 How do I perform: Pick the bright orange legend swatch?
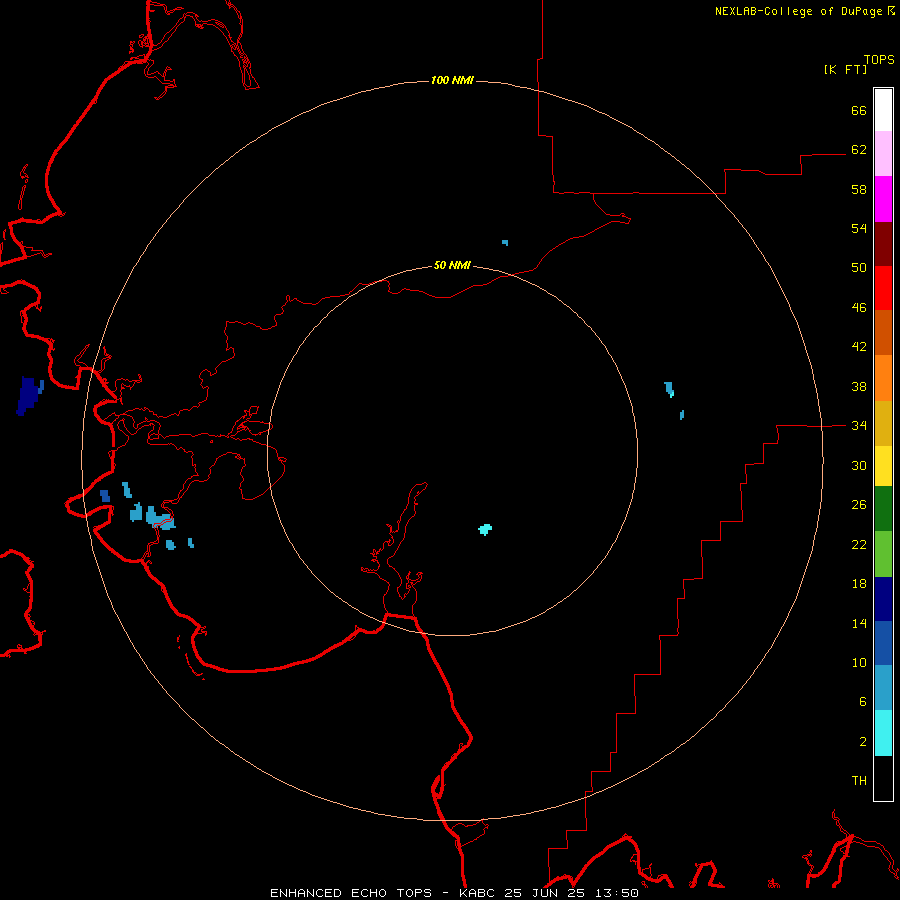tap(883, 378)
